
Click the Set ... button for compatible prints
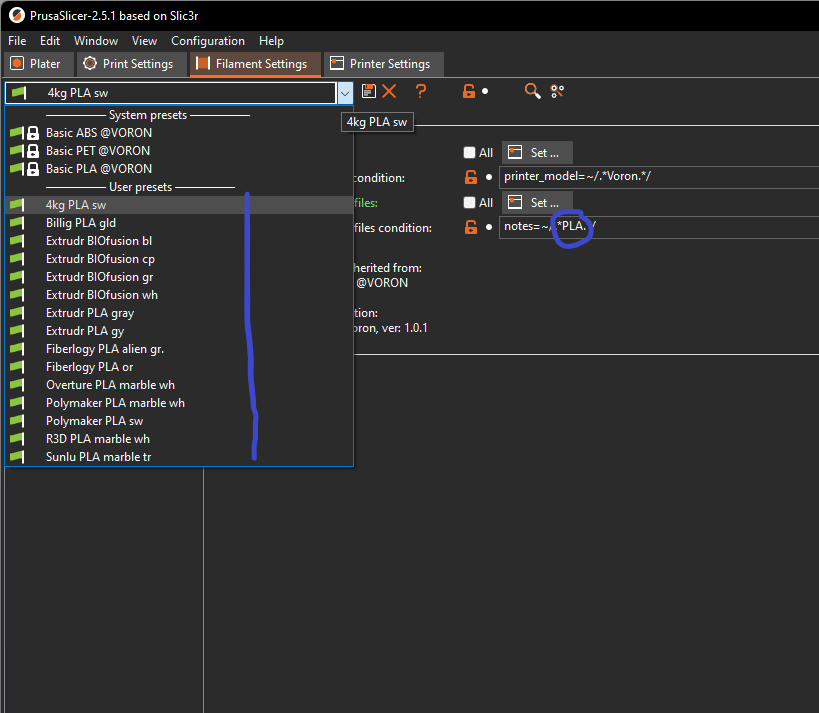tap(537, 202)
